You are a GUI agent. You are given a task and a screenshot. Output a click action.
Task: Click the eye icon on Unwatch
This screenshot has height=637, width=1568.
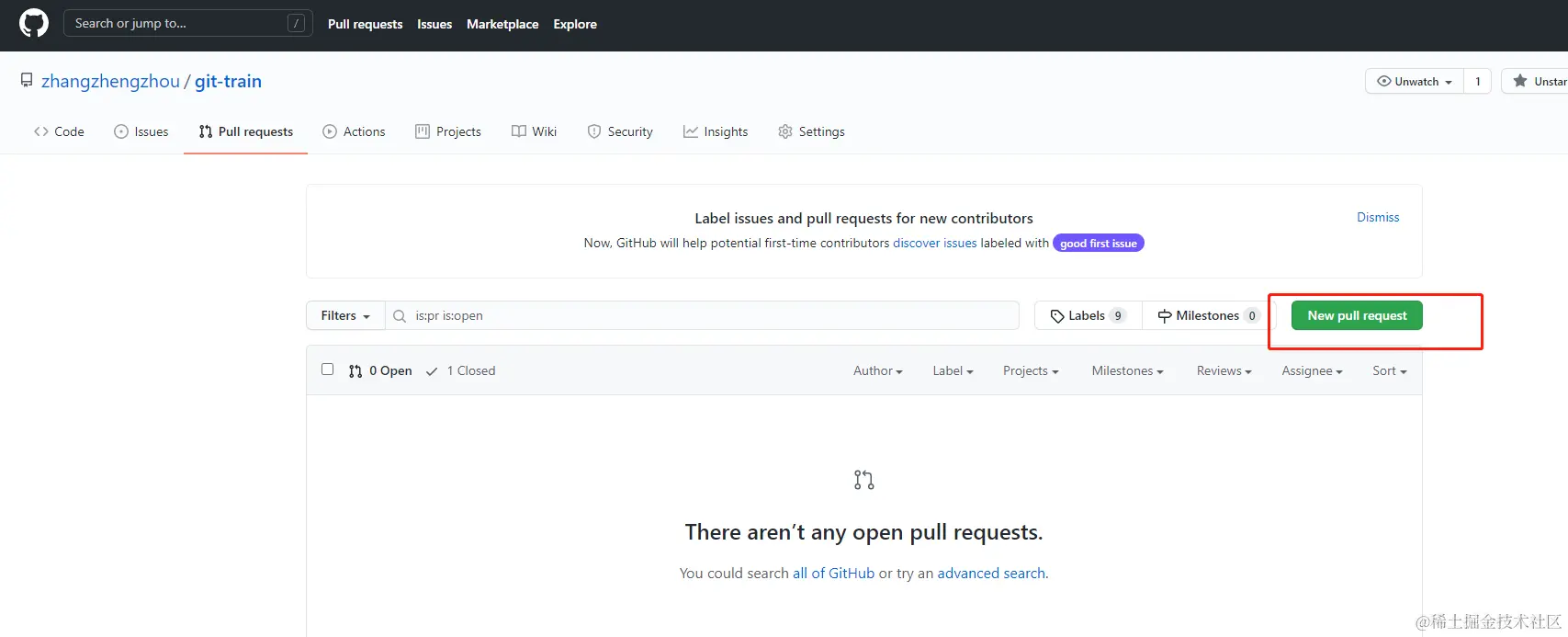tap(1383, 81)
